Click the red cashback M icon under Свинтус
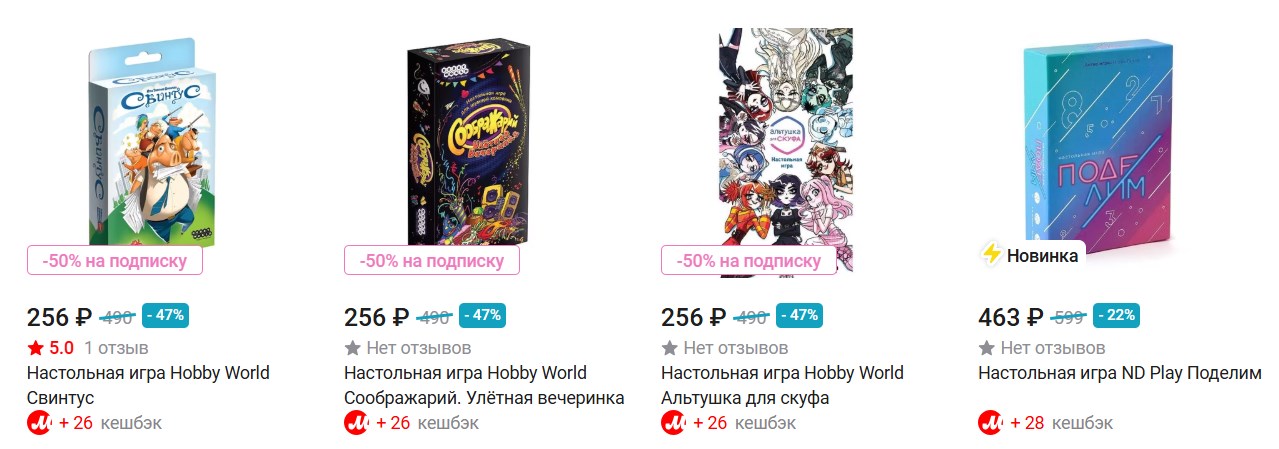Screen dimensions: 1279x449 (x=39, y=423)
